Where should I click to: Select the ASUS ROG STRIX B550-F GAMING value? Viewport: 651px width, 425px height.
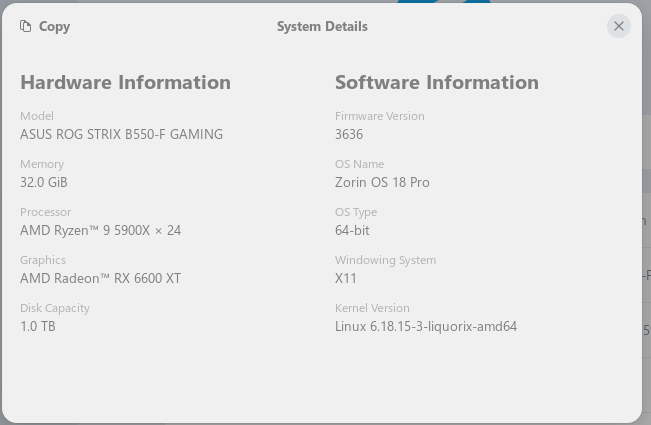coord(122,134)
